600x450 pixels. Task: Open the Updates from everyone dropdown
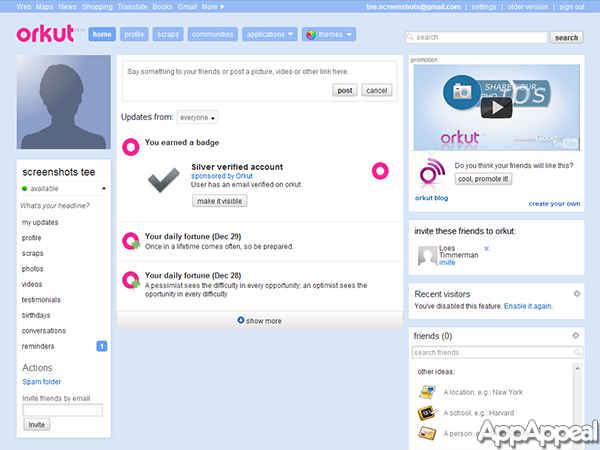pos(198,117)
